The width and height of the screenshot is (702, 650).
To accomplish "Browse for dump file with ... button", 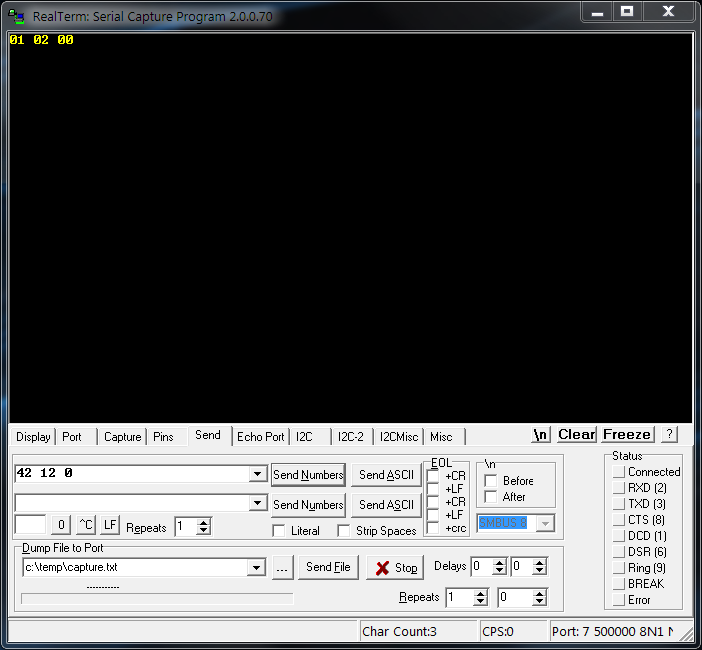I will (282, 568).
